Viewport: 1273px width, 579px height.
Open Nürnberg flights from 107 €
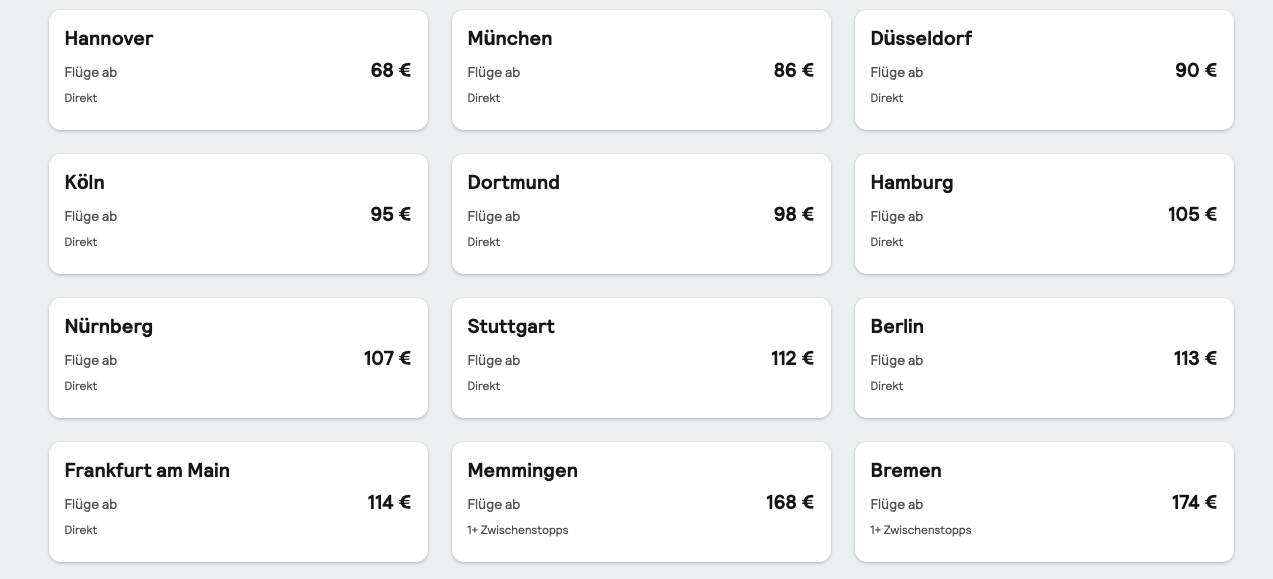(x=238, y=358)
